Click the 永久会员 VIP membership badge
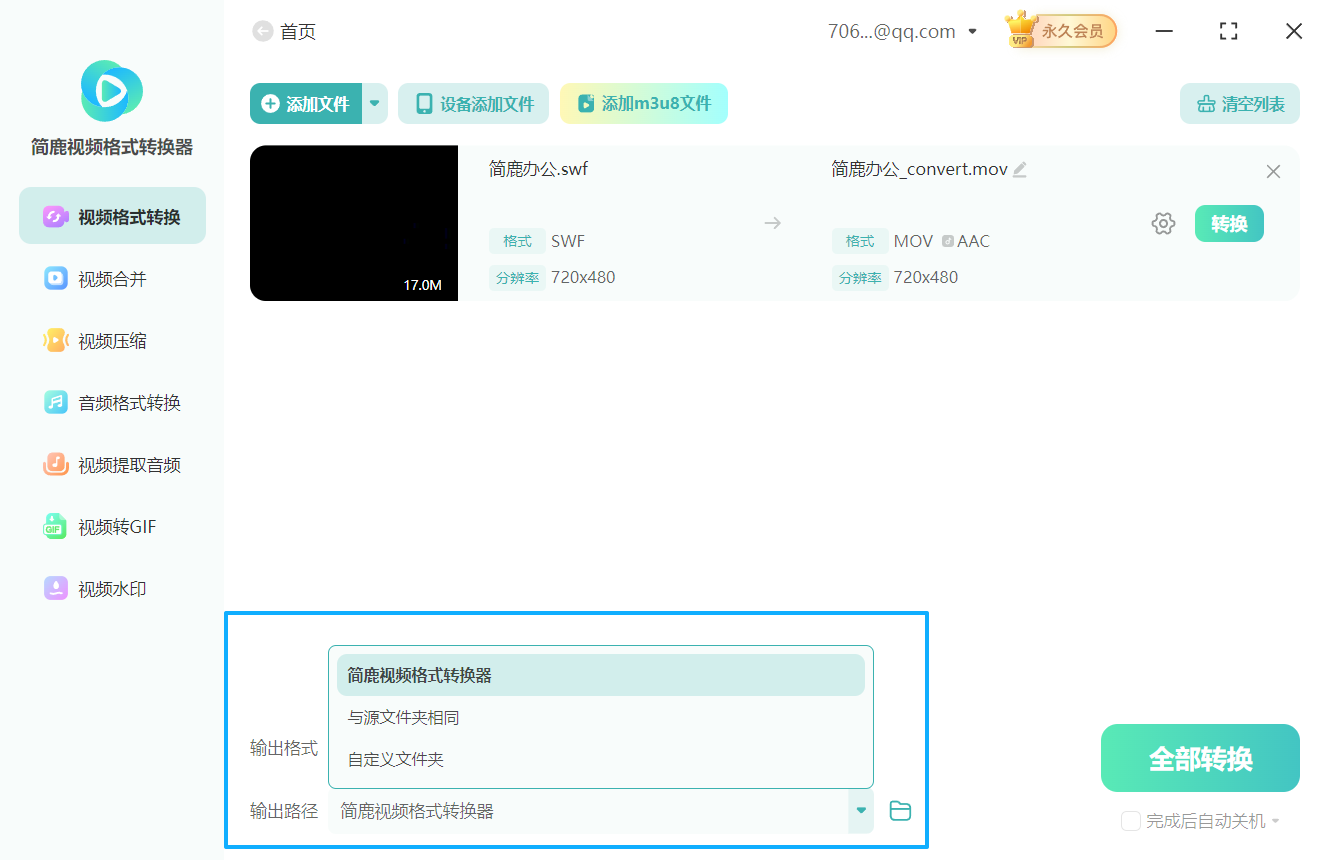Viewport: 1326px width, 860px height. (x=1060, y=30)
